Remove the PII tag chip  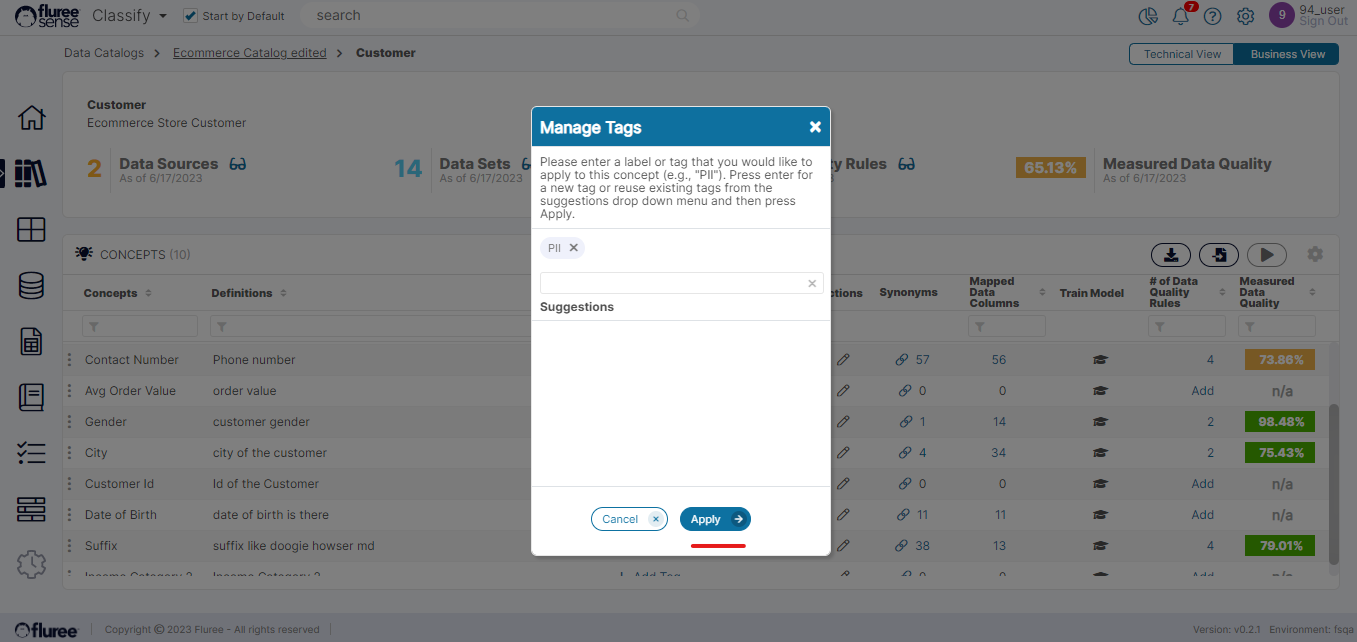(x=574, y=248)
